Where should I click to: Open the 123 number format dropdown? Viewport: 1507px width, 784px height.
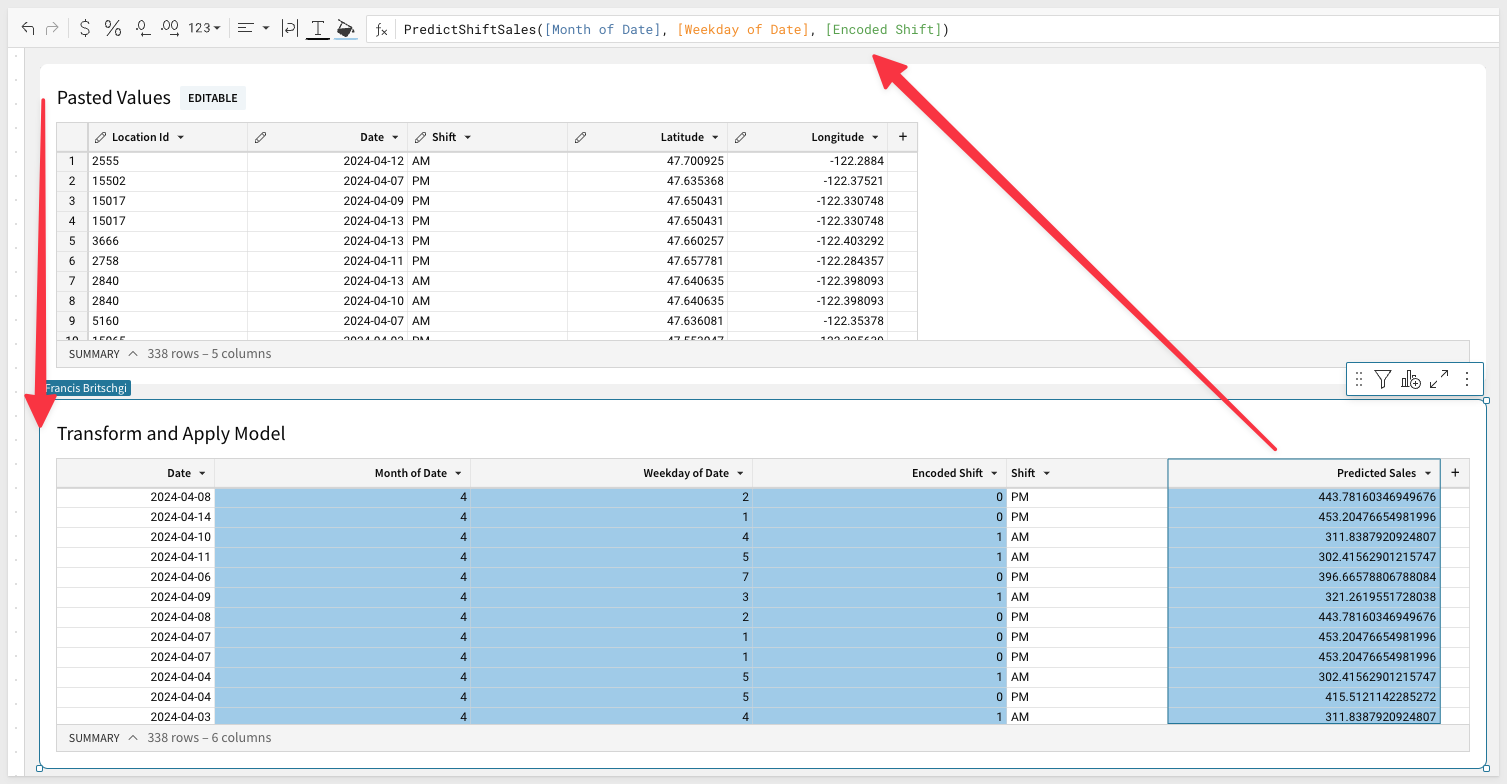click(204, 29)
